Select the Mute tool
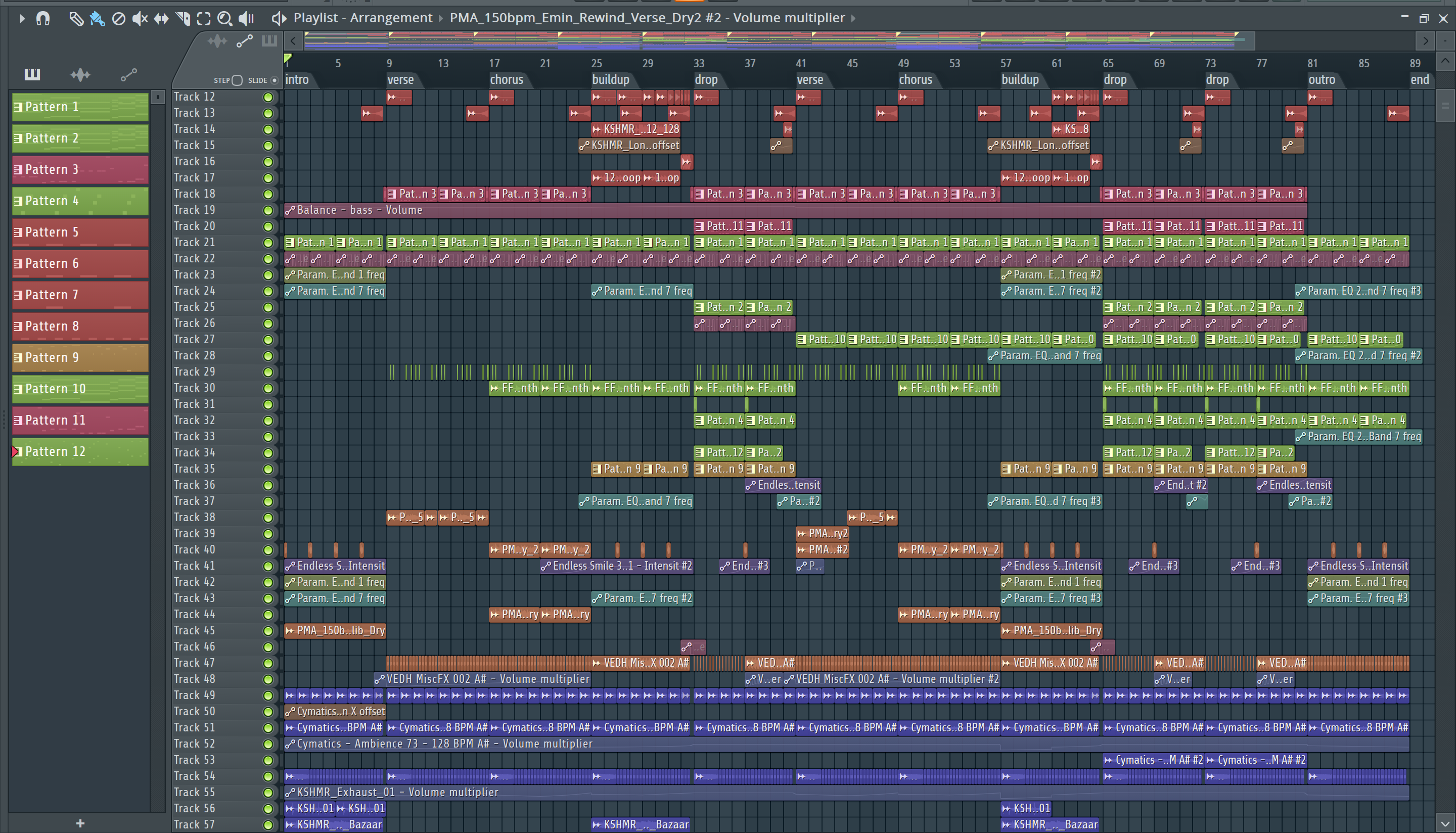 140,18
